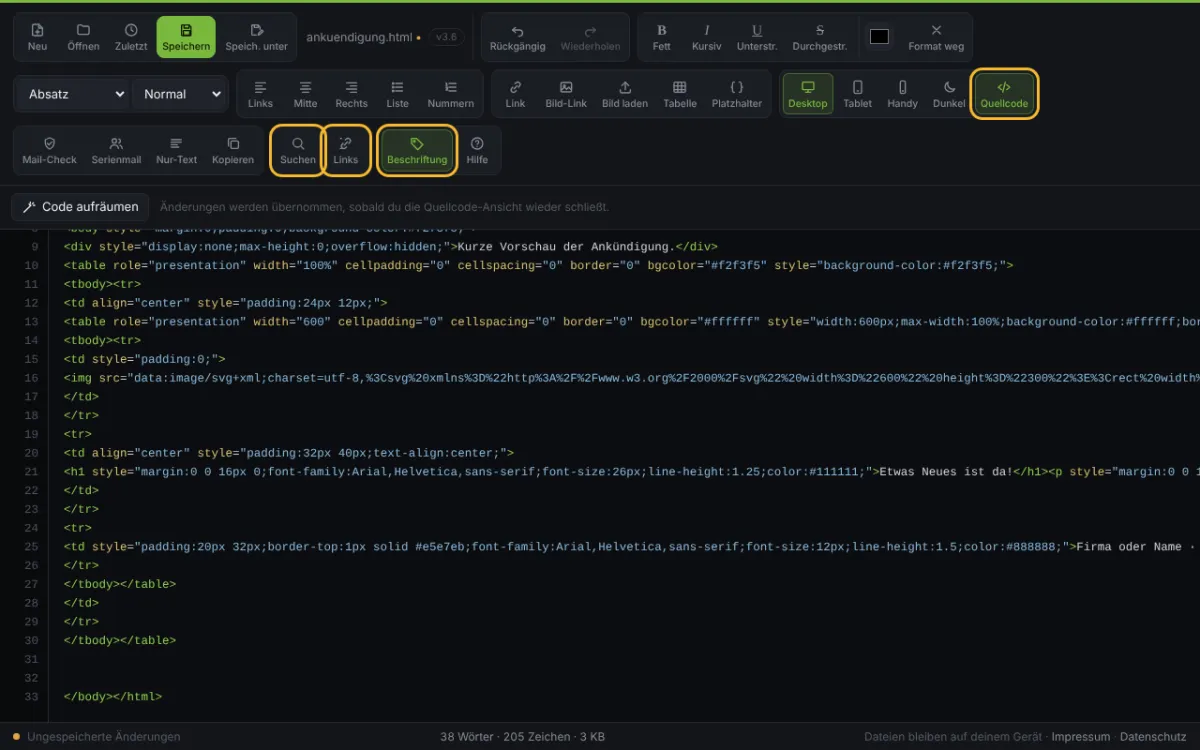Switch preview to Desktop view
This screenshot has width=1200, height=750.
pyautogui.click(x=808, y=94)
